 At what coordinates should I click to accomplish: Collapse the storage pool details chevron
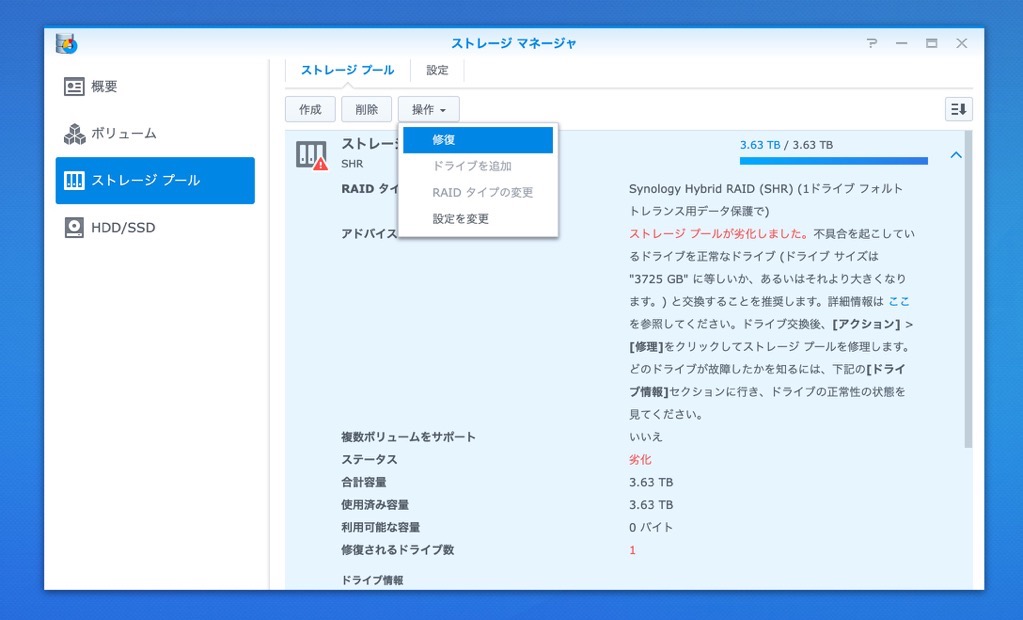point(956,155)
